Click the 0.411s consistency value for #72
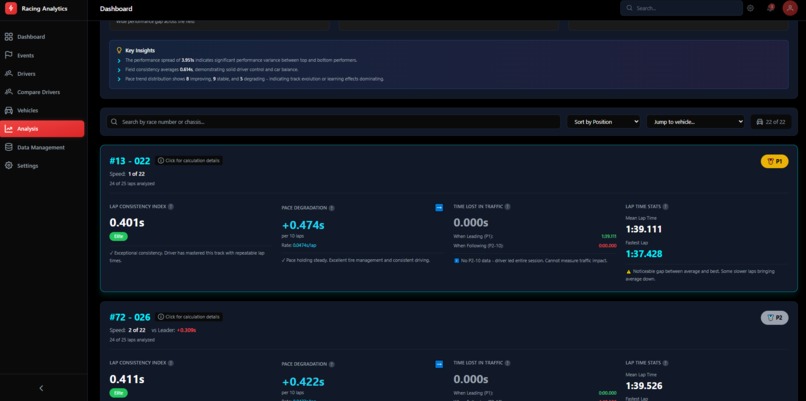The image size is (806, 401). (127, 379)
